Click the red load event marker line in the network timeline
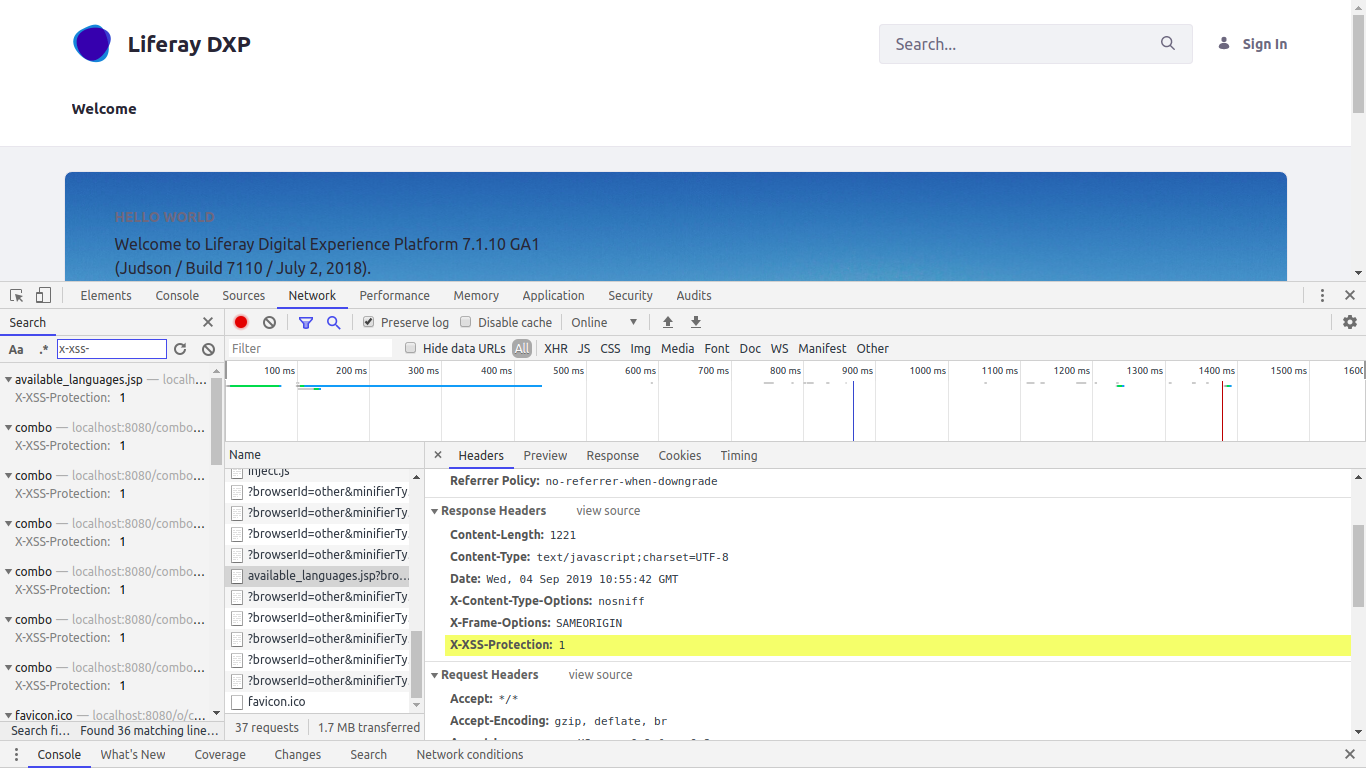Viewport: 1366px width, 768px height. [1222, 410]
